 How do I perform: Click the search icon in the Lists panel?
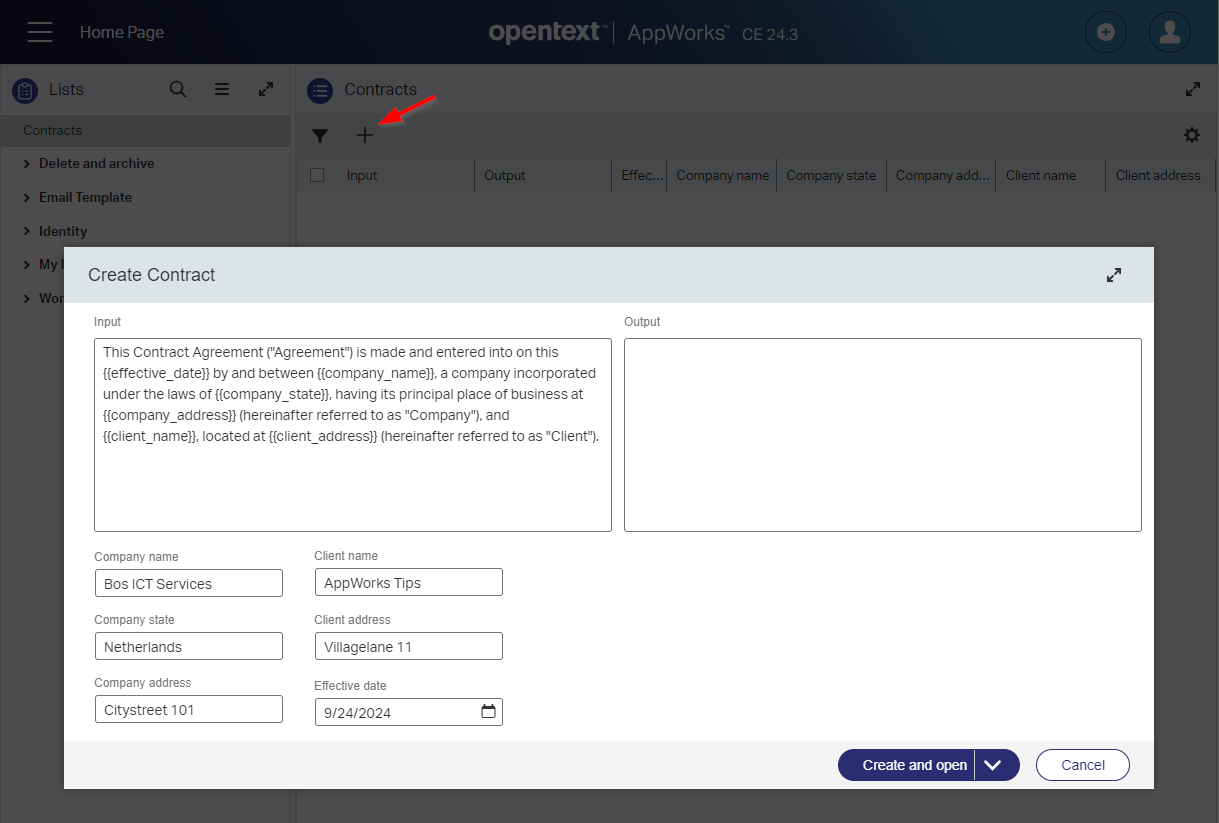coord(178,89)
